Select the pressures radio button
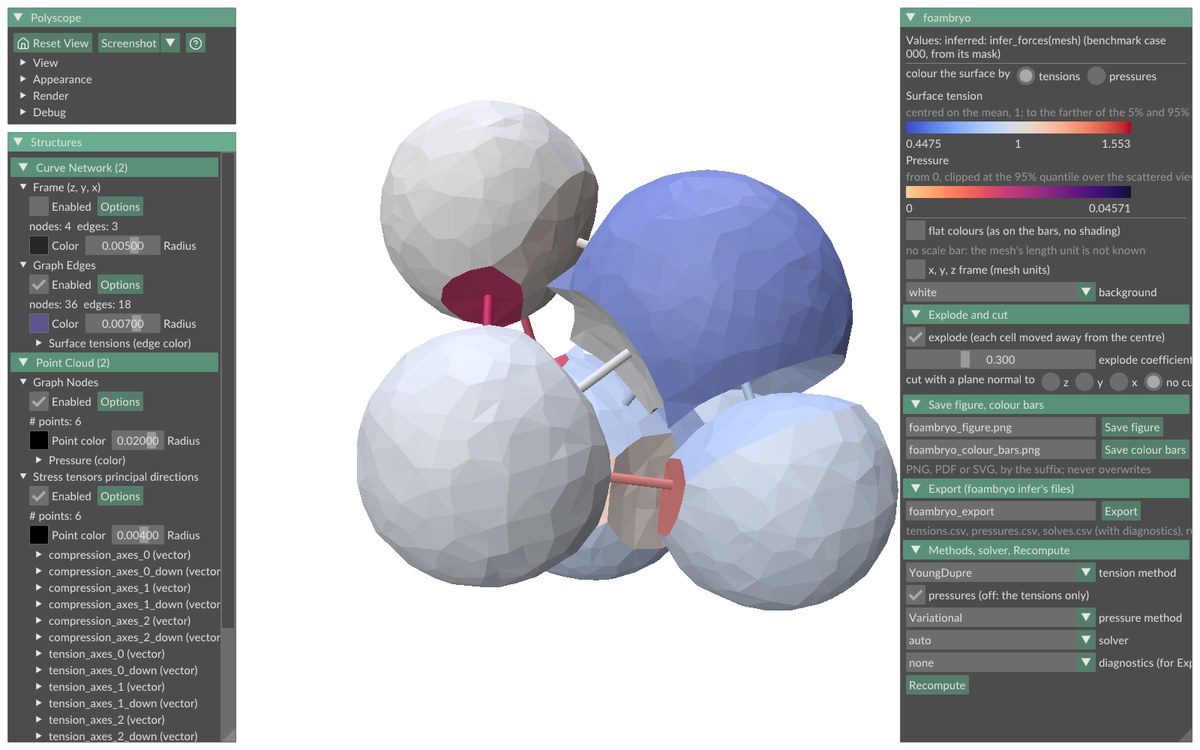Viewport: 1200px width, 750px height. [x=1096, y=76]
